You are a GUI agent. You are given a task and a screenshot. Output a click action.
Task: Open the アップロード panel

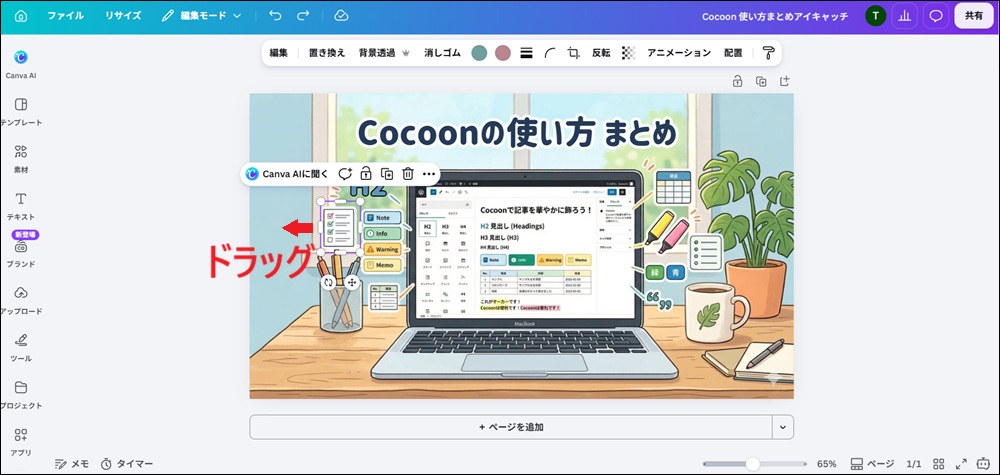click(21, 300)
